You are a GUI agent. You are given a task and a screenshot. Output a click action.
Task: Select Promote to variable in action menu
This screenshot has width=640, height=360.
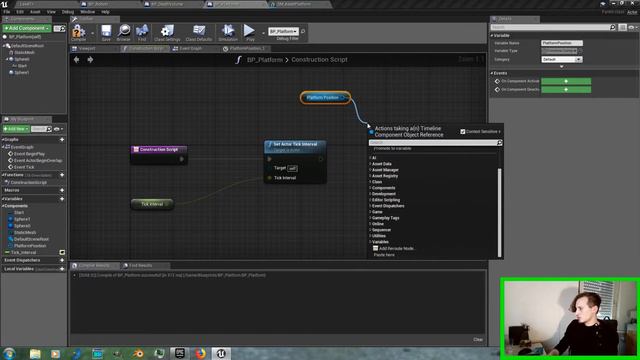click(393, 149)
